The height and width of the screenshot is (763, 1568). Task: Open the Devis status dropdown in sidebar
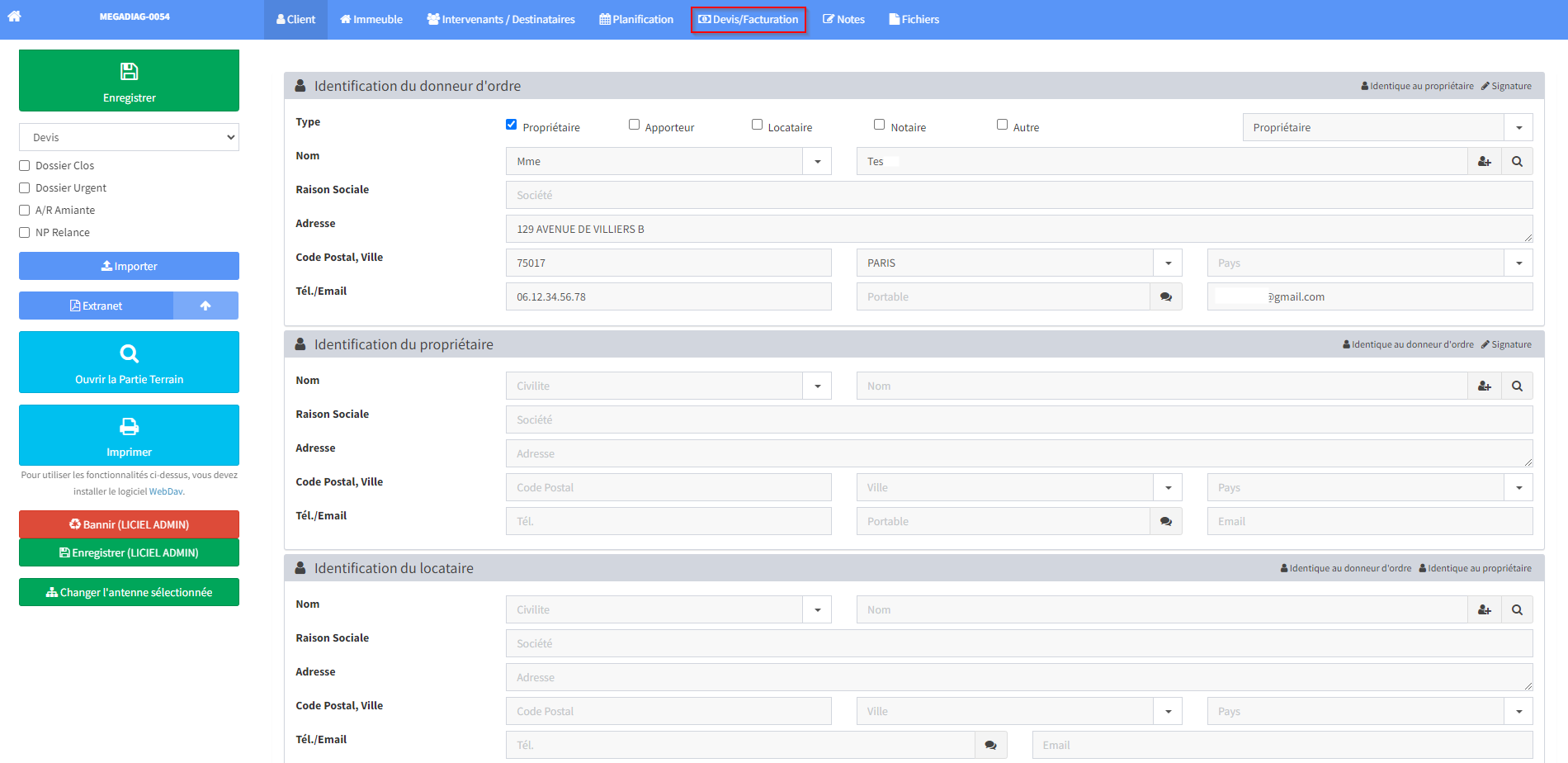[x=129, y=137]
